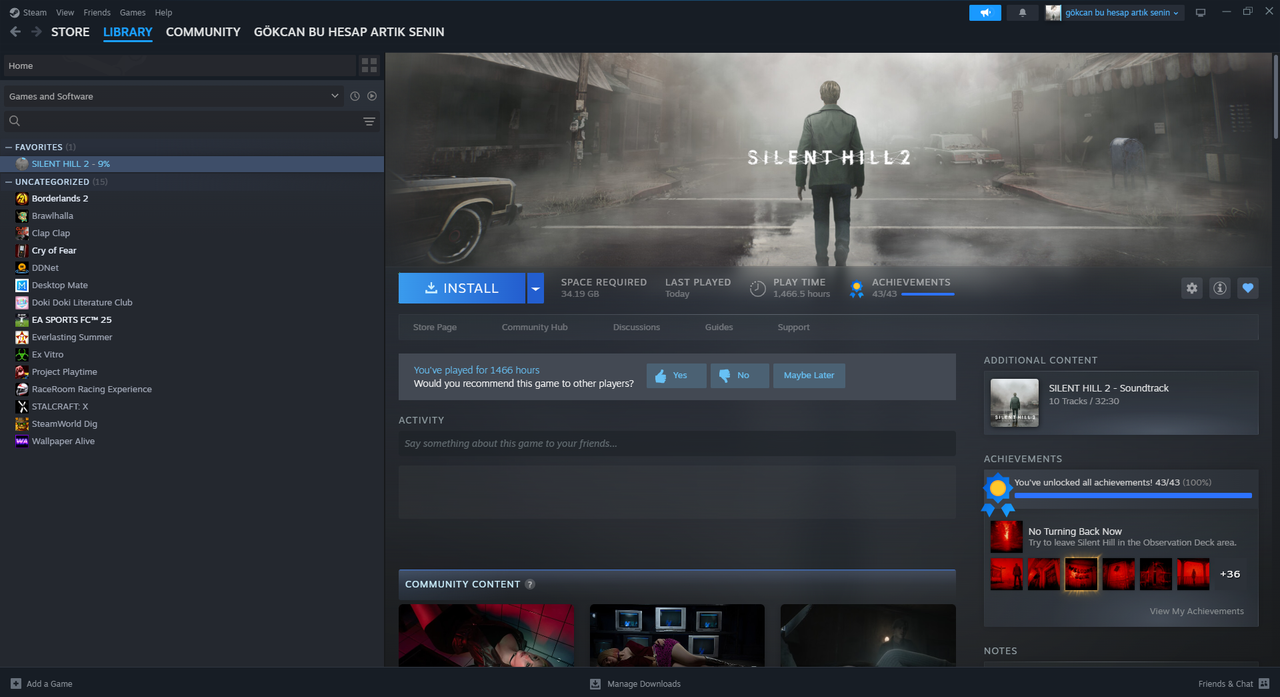Open the game info icon
The image size is (1280, 697).
pos(1220,288)
